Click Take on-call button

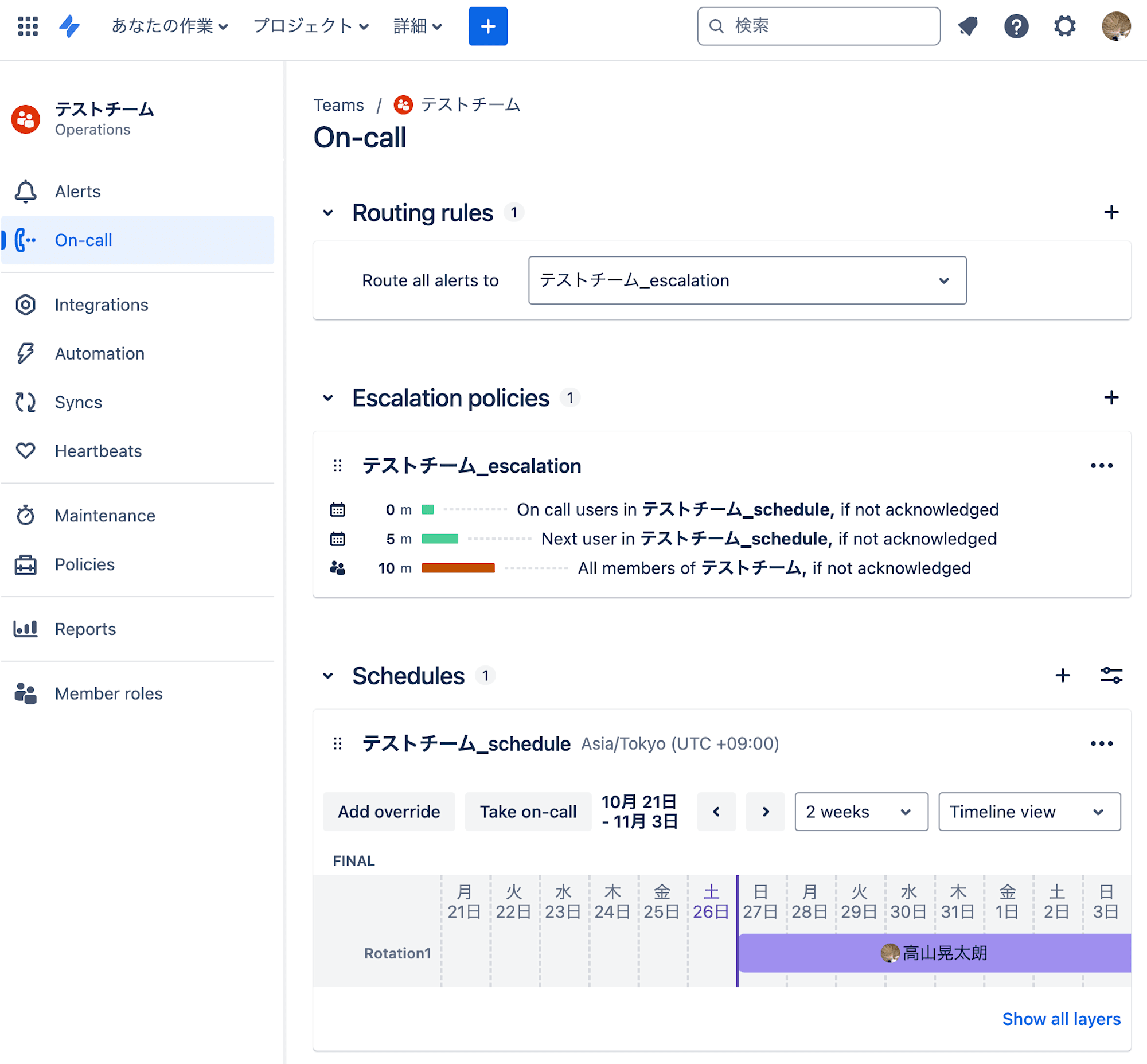[x=528, y=811]
